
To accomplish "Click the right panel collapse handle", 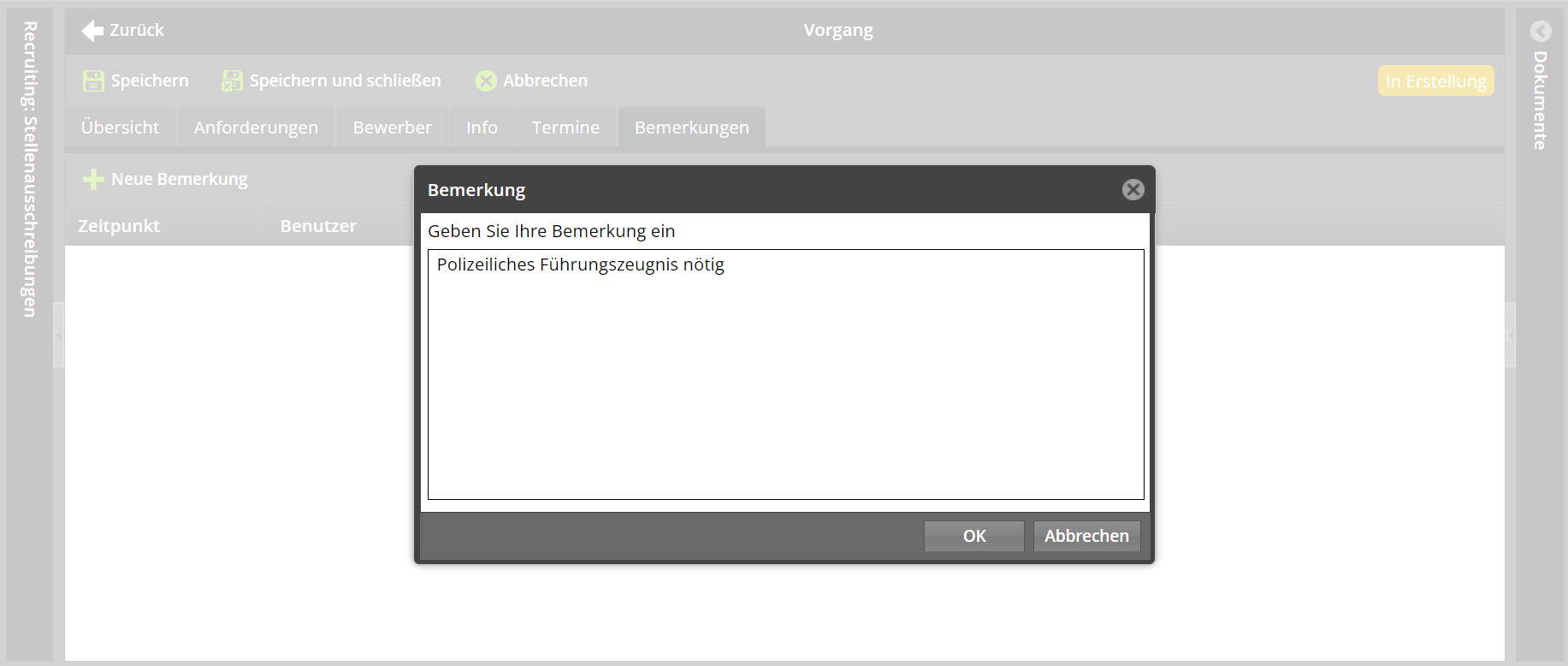I will pos(1511,335).
